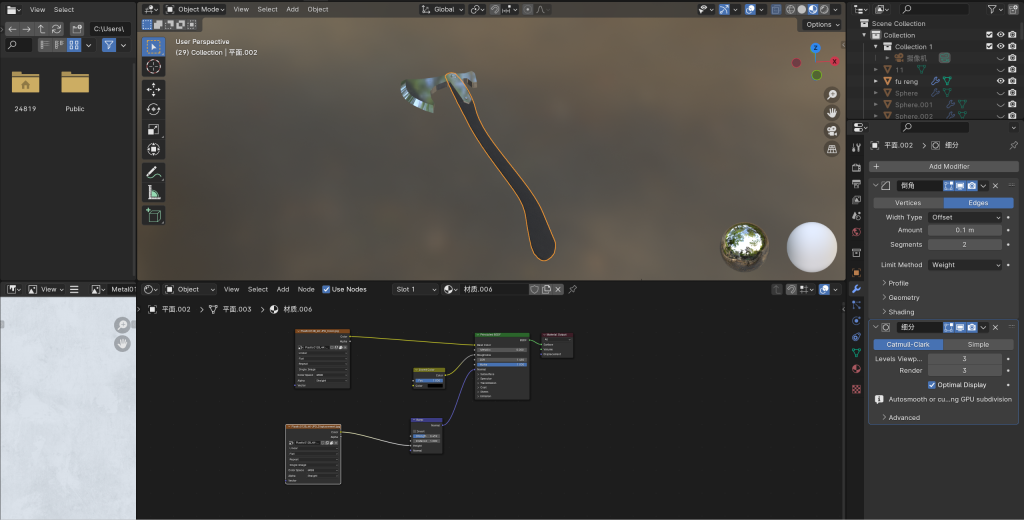1024x520 pixels.
Task: Pick the Rotate tool
Action: [153, 109]
